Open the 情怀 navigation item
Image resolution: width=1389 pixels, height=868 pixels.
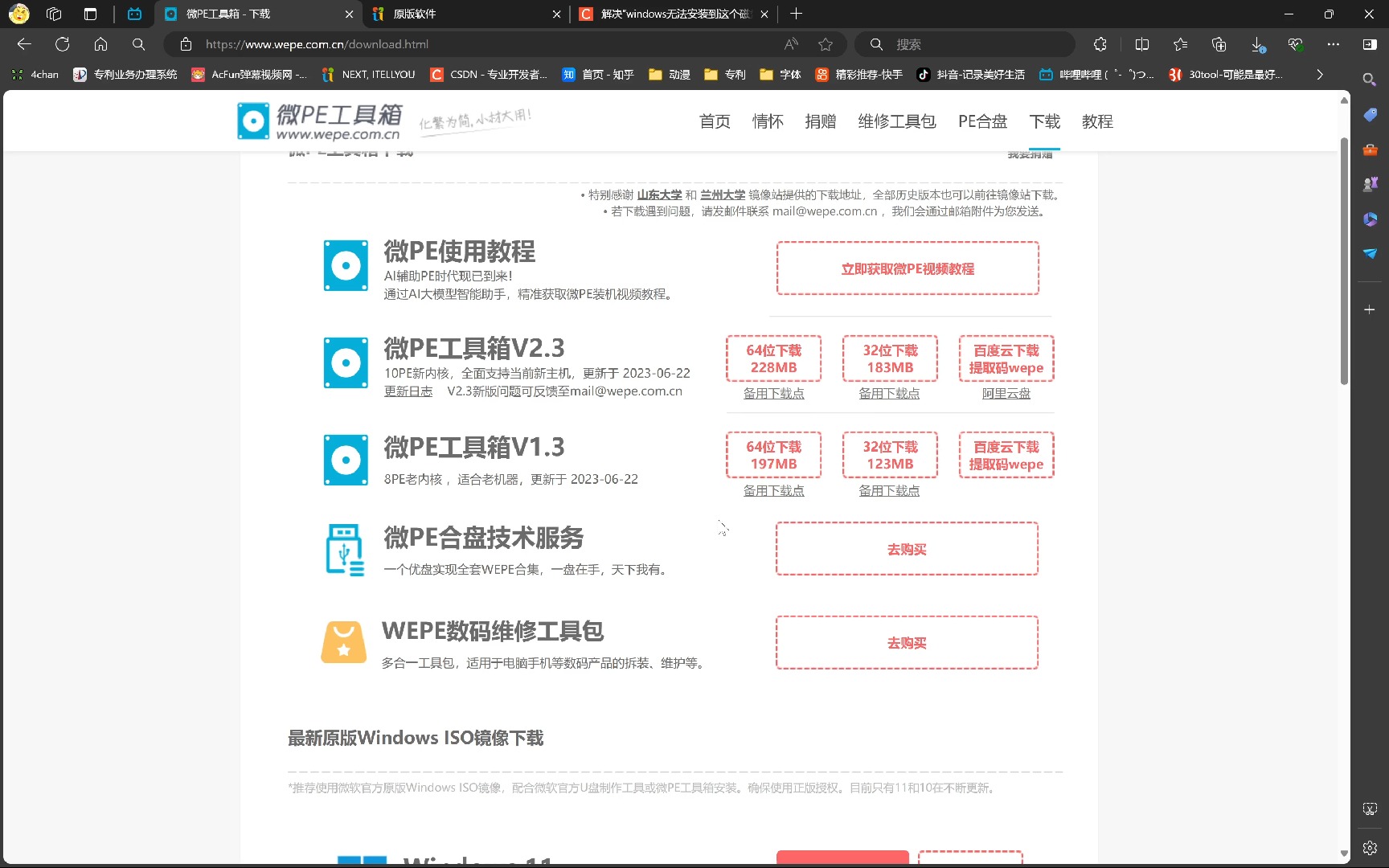[x=768, y=121]
